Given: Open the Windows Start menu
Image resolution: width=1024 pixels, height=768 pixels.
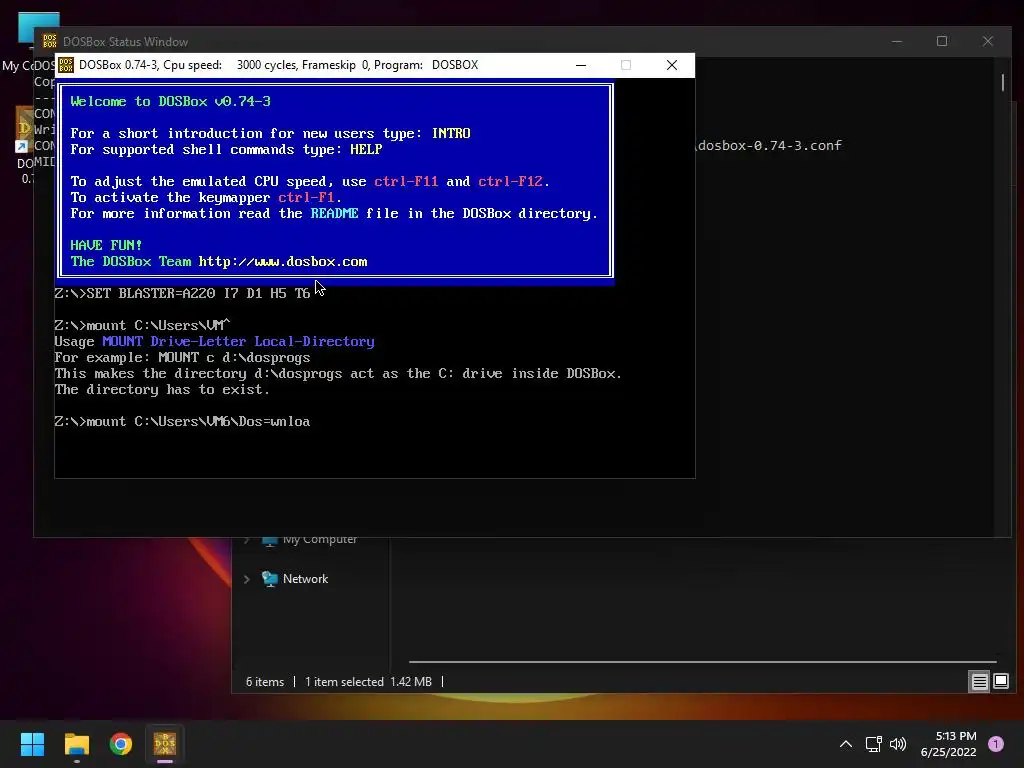Looking at the screenshot, I should (x=32, y=744).
